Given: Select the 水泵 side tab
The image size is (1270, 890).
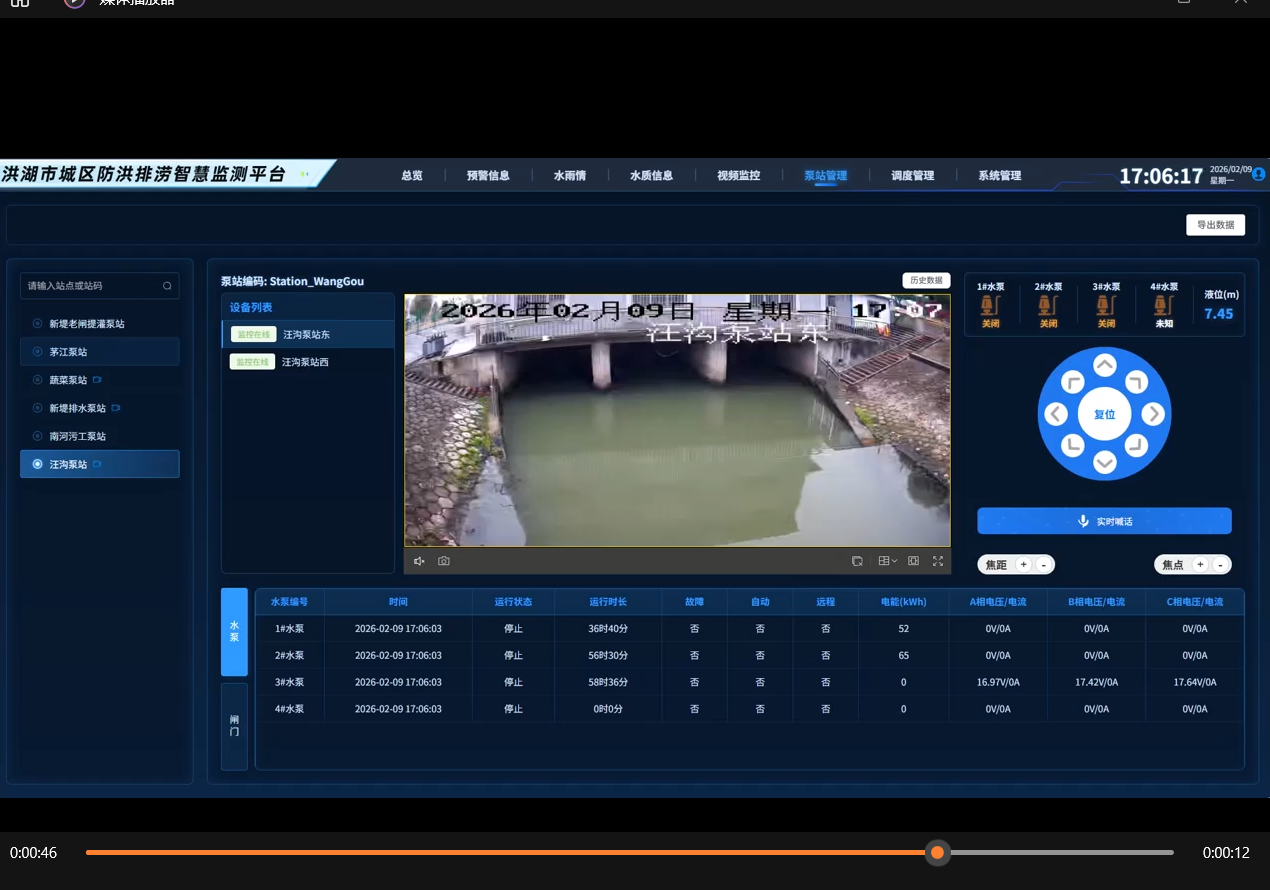Looking at the screenshot, I should pos(234,632).
